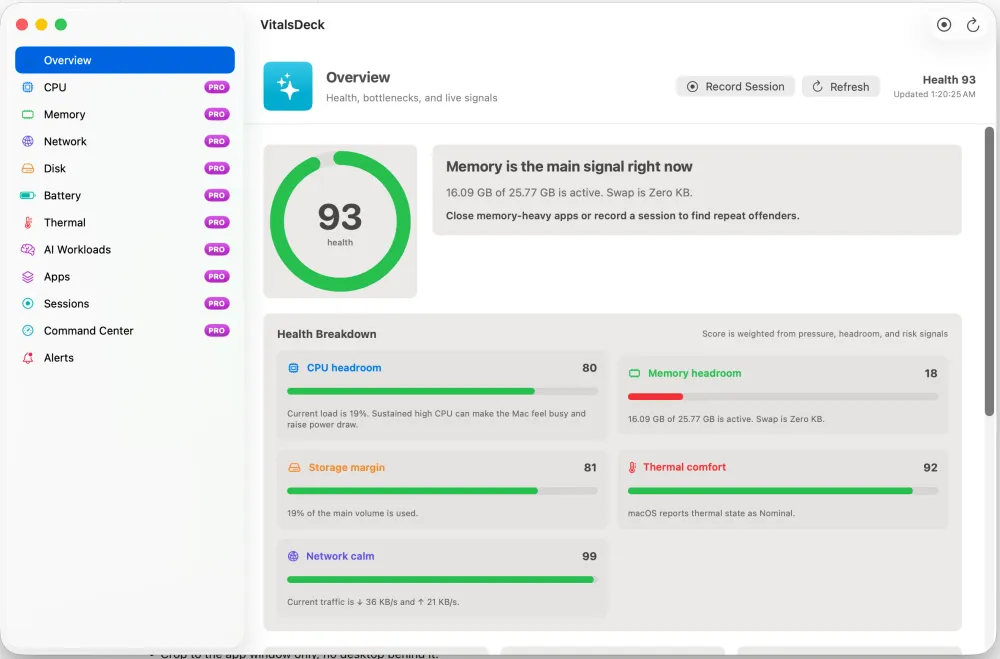Click the Network globe icon in sidebar

point(27,142)
